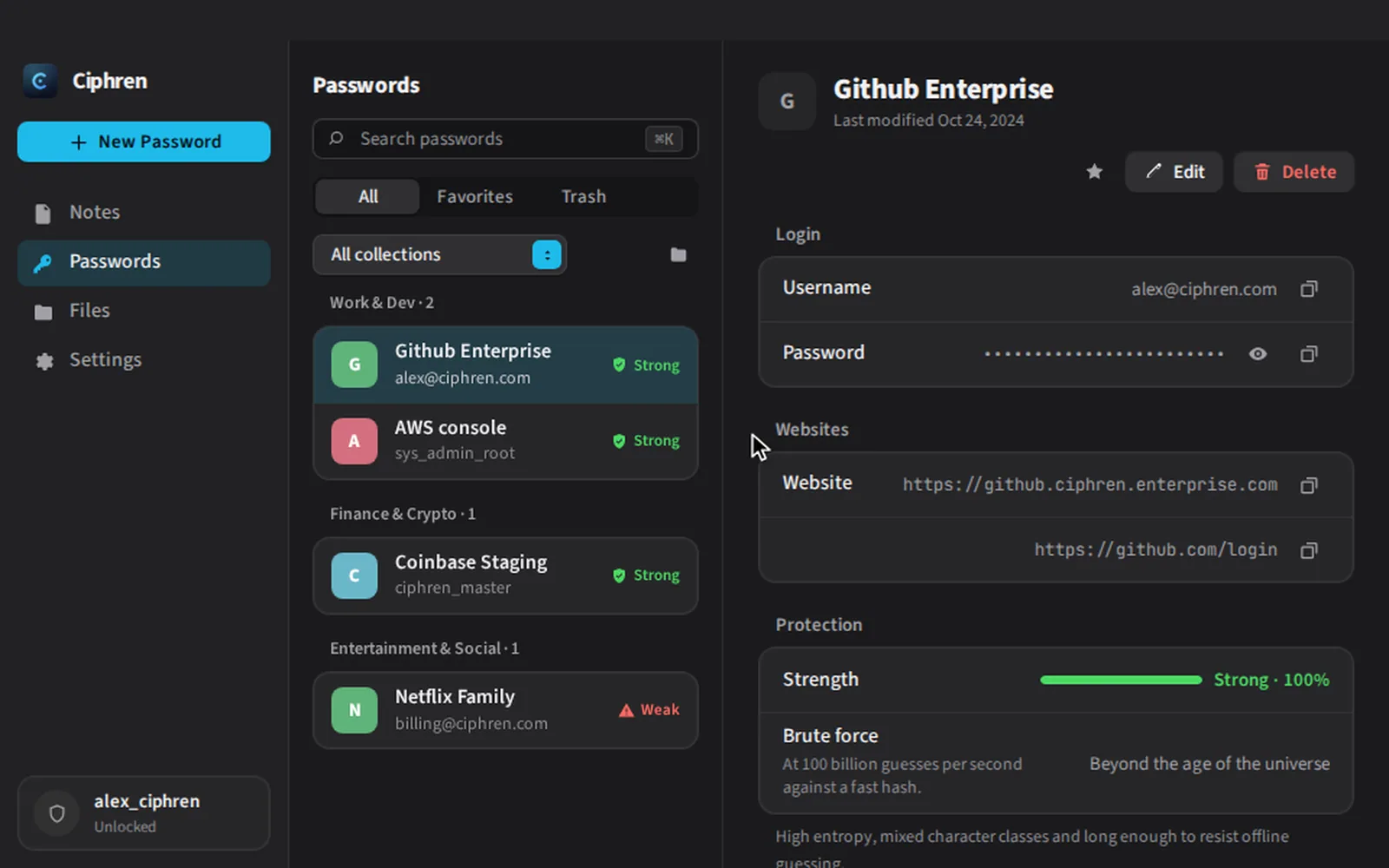Click the Weak warning badge on Netflix Family
The width and height of the screenshot is (1389, 868).
click(648, 710)
